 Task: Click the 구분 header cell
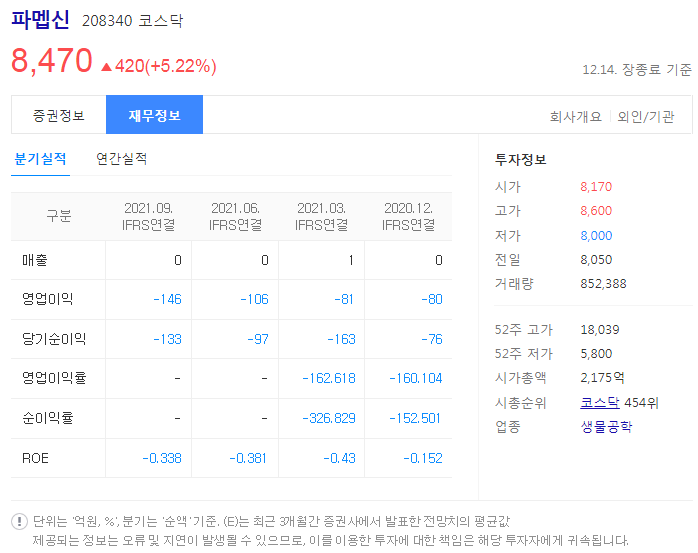59,216
